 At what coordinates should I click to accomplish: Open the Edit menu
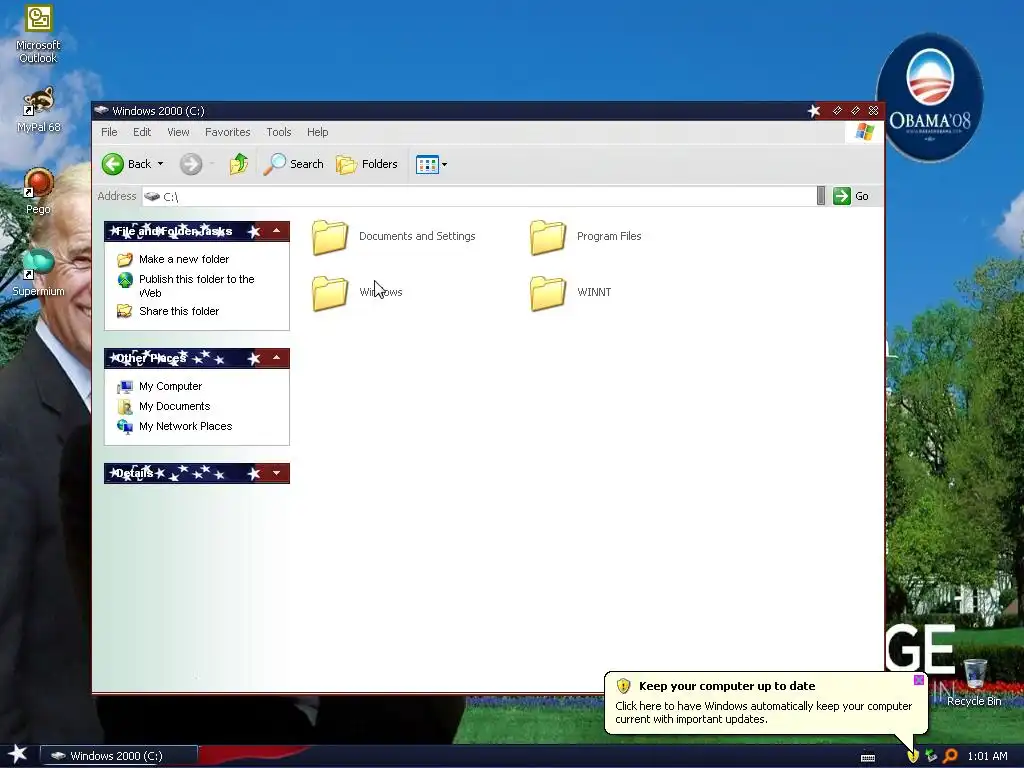[x=142, y=132]
